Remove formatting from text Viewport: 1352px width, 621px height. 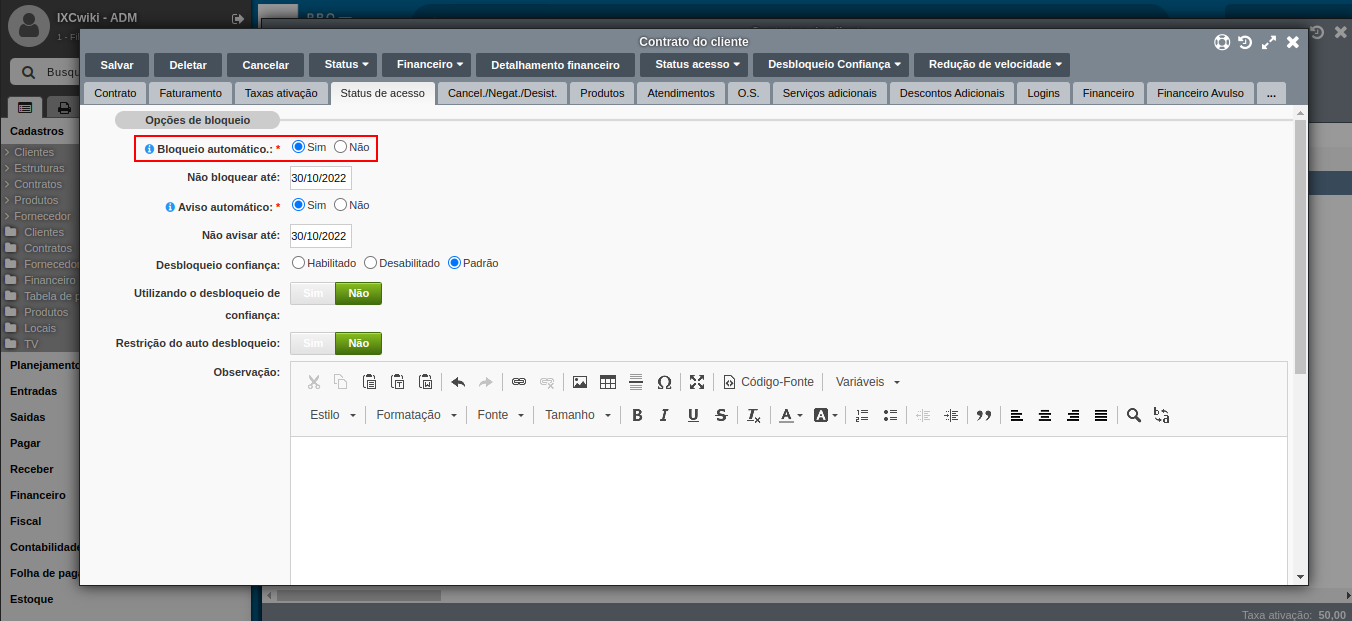[x=754, y=415]
